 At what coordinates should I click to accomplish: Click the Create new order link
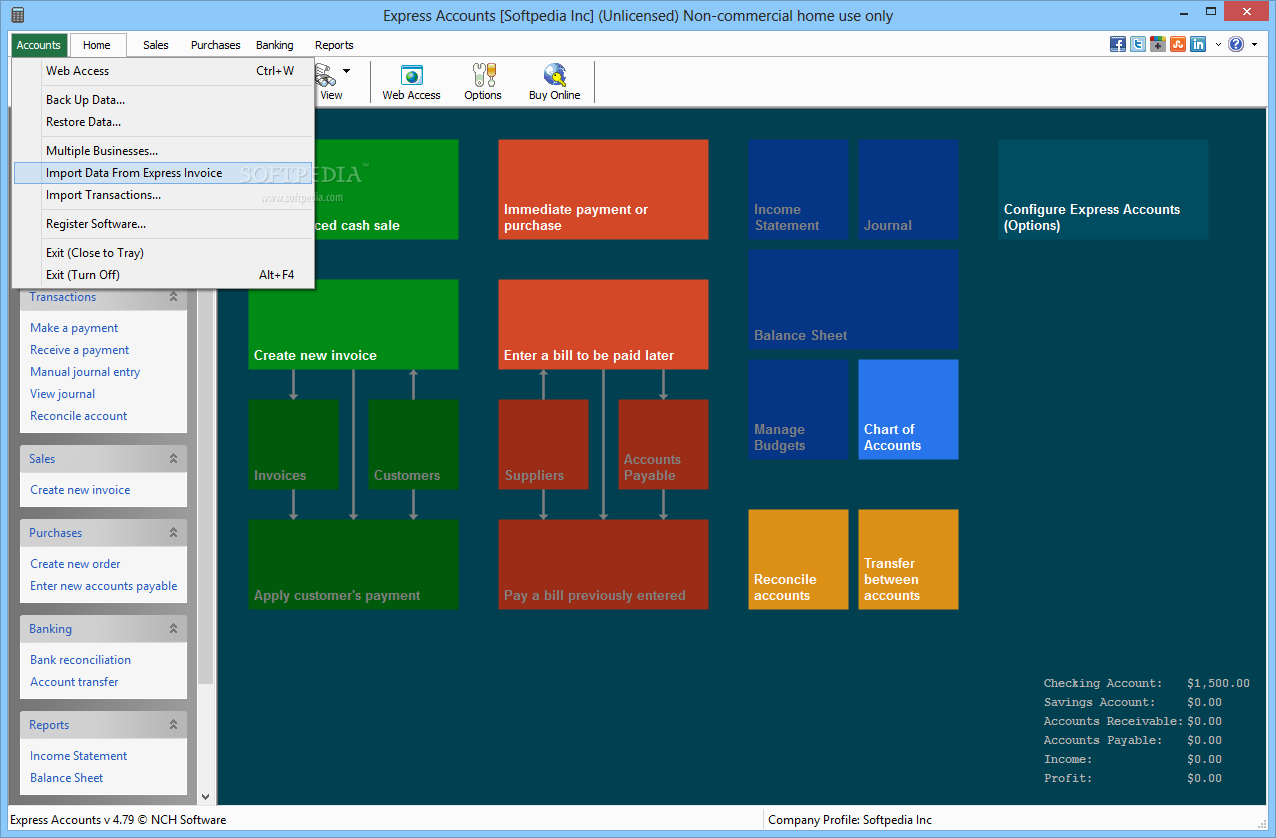(75, 564)
